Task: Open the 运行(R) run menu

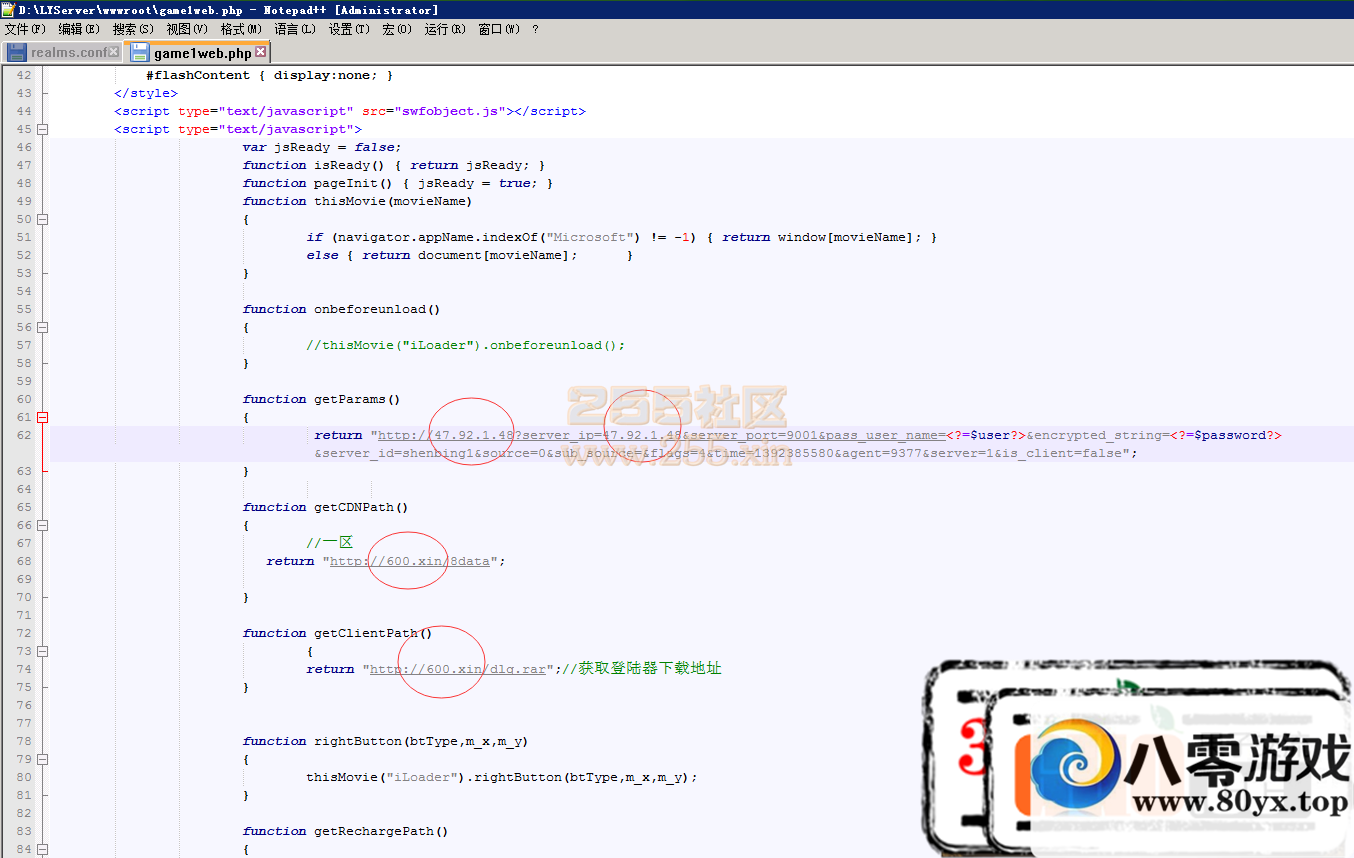Action: tap(445, 29)
